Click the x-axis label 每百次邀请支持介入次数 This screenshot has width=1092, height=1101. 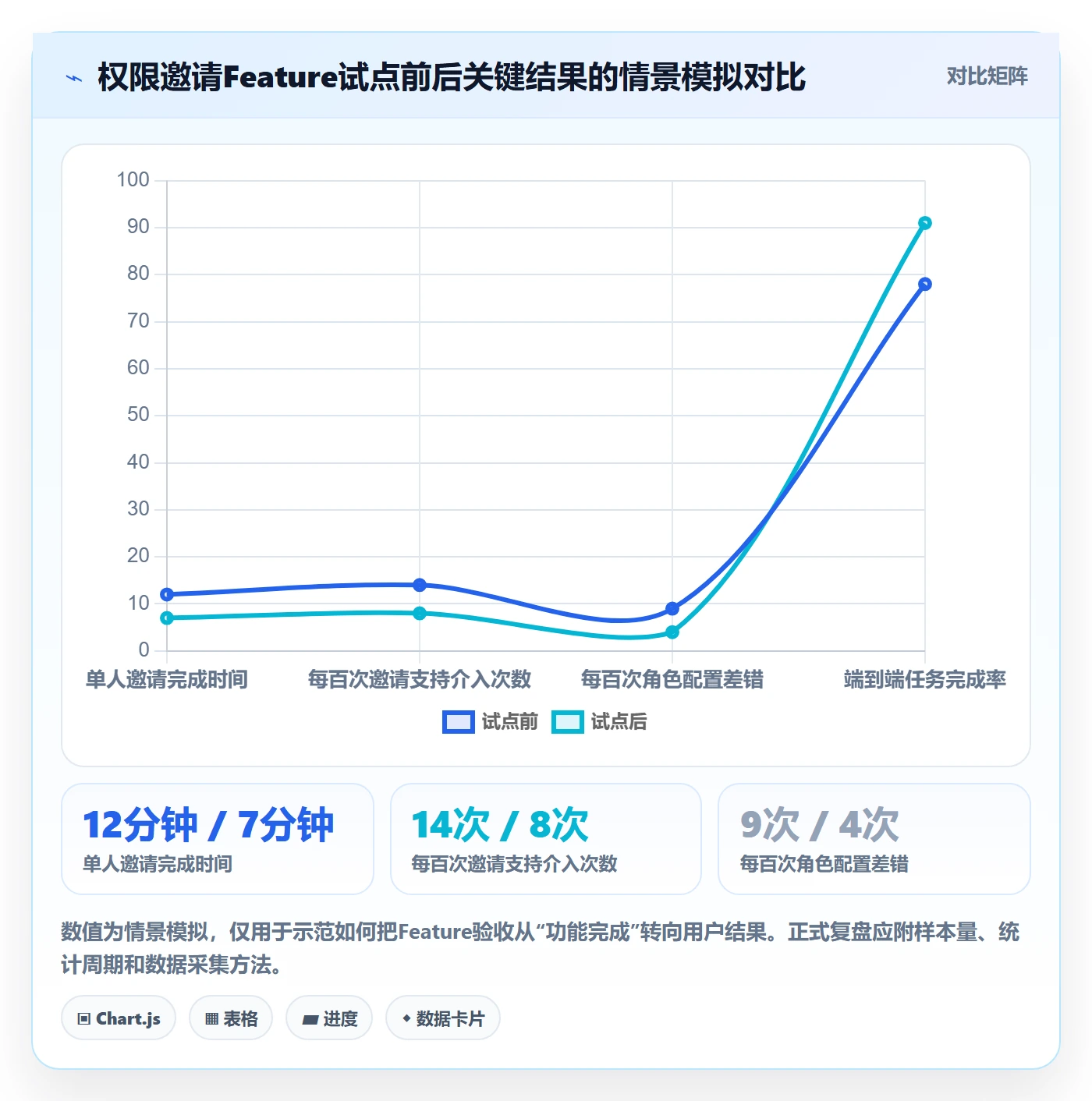click(420, 679)
